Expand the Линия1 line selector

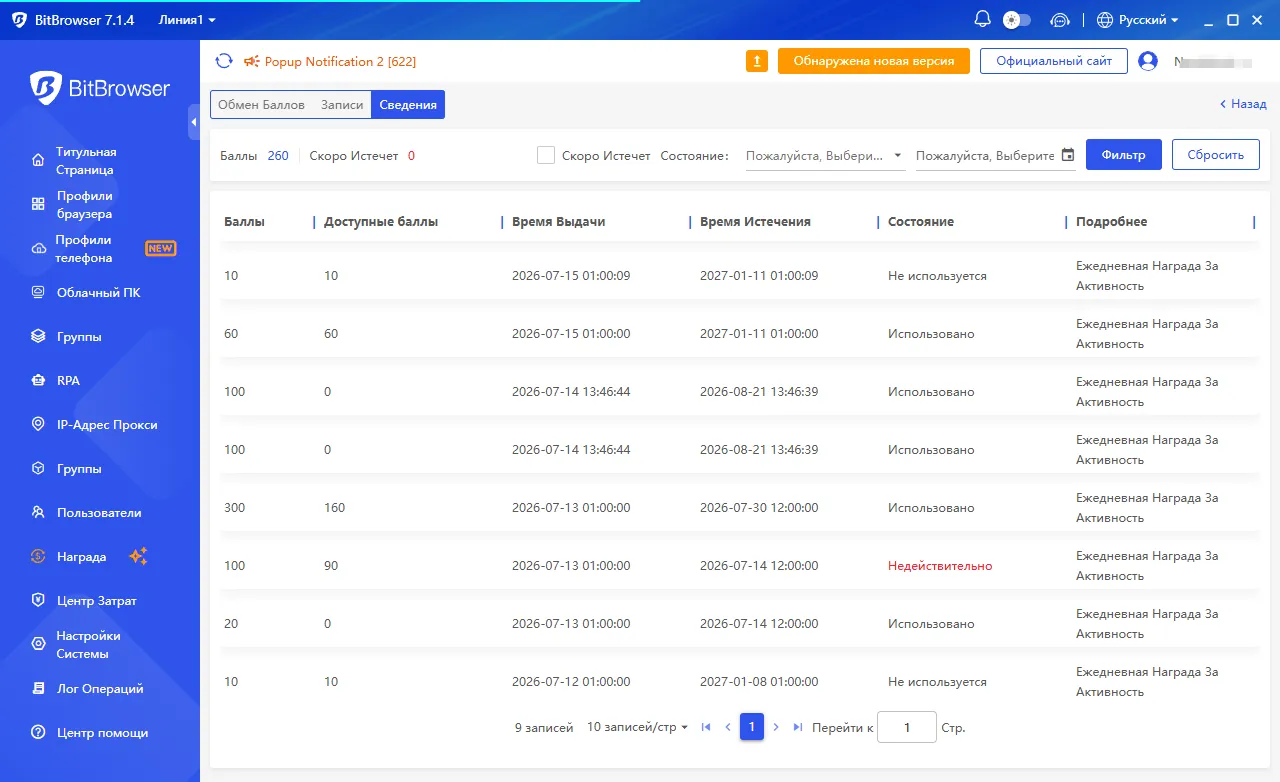click(187, 19)
